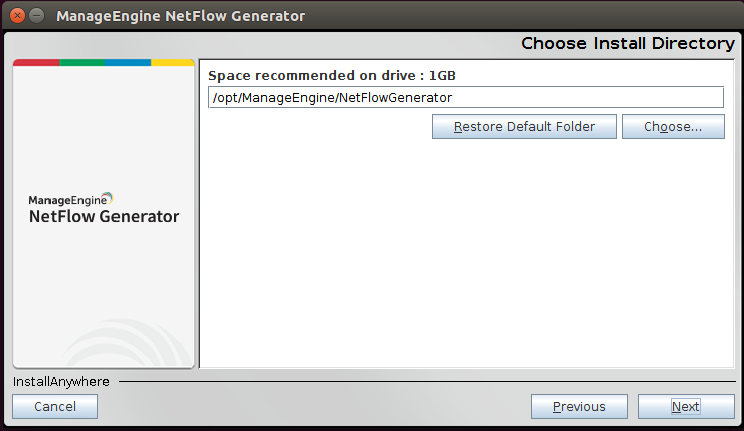The image size is (744, 431).
Task: Click the red close window button
Action: 17,16
